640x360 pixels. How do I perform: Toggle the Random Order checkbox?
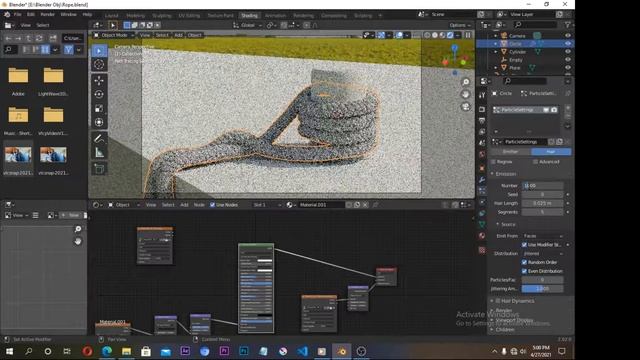tap(524, 262)
